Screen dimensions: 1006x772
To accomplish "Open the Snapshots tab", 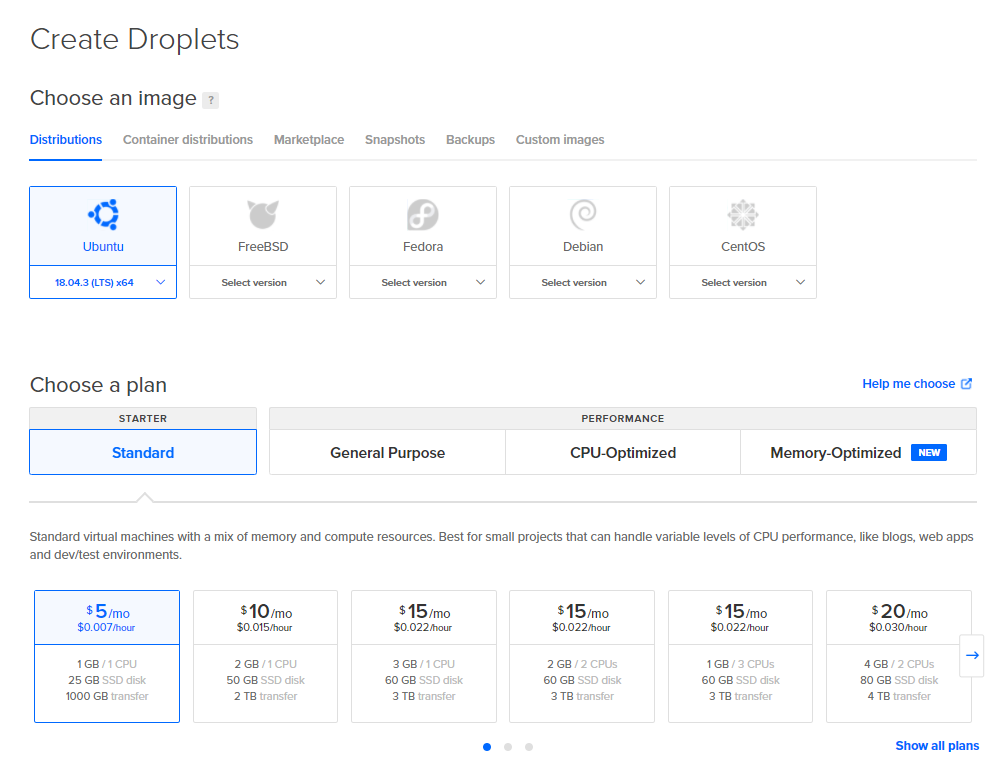I will tap(395, 140).
